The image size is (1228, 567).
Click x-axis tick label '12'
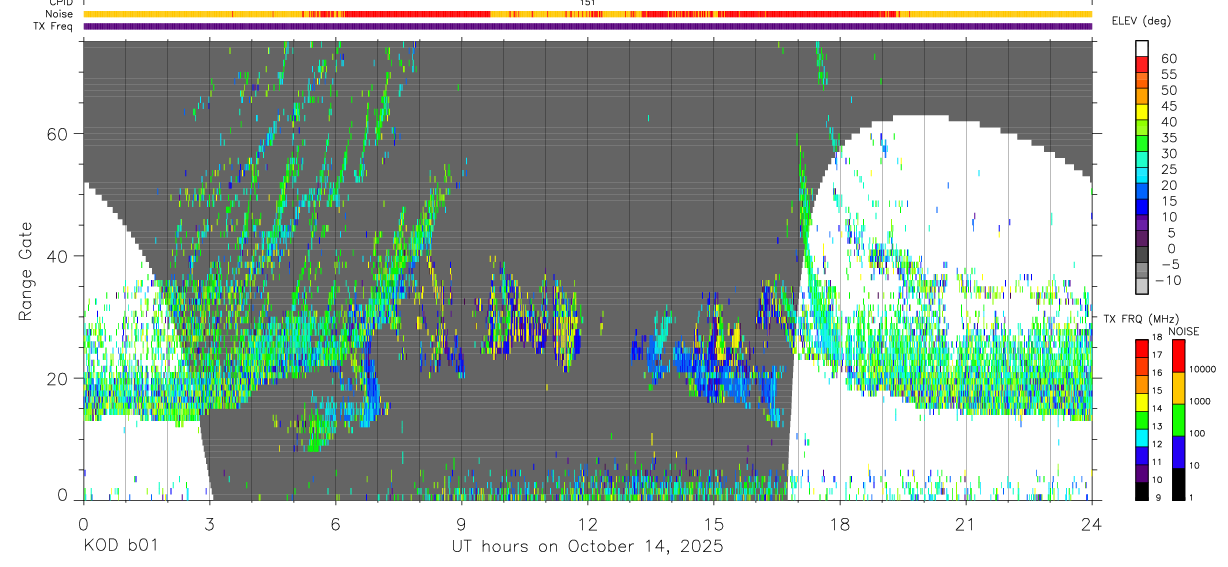pyautogui.click(x=587, y=524)
